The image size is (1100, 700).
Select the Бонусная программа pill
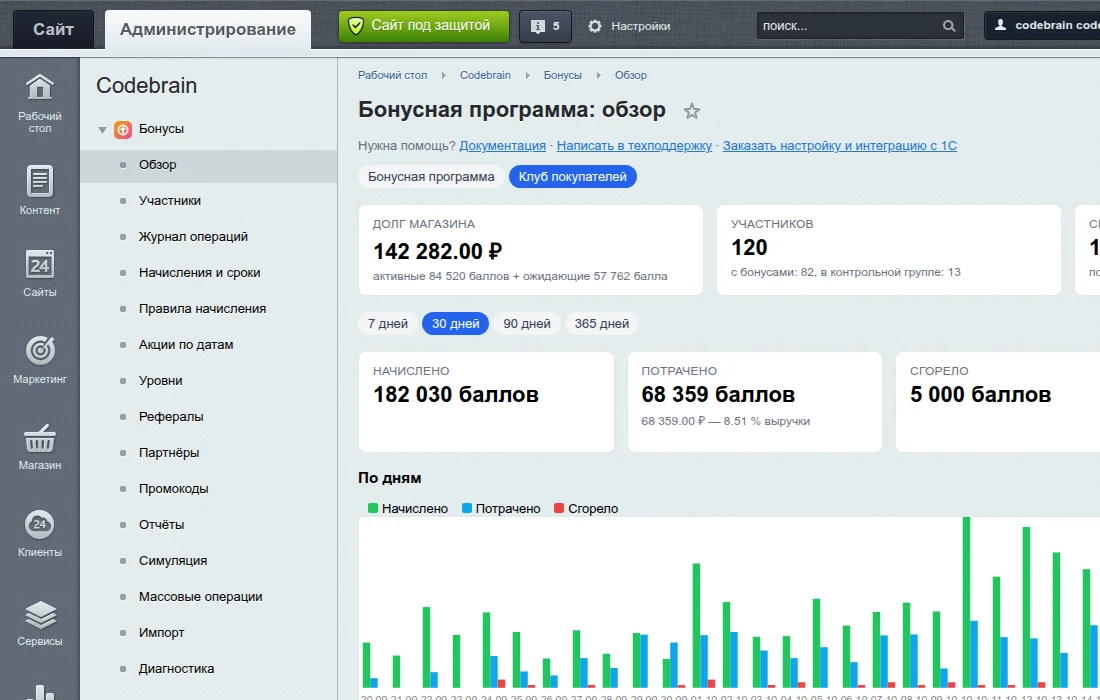pos(431,177)
